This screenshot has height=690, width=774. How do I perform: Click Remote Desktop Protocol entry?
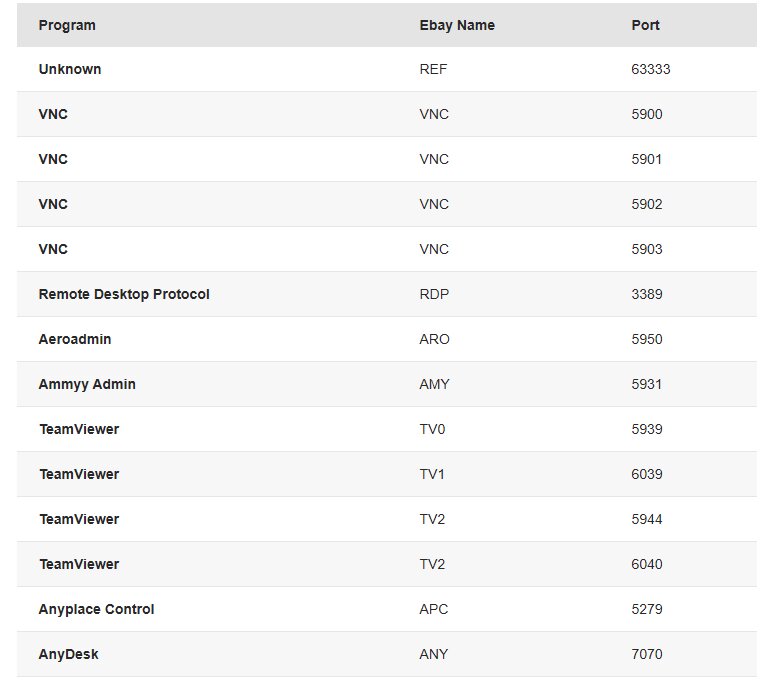124,294
